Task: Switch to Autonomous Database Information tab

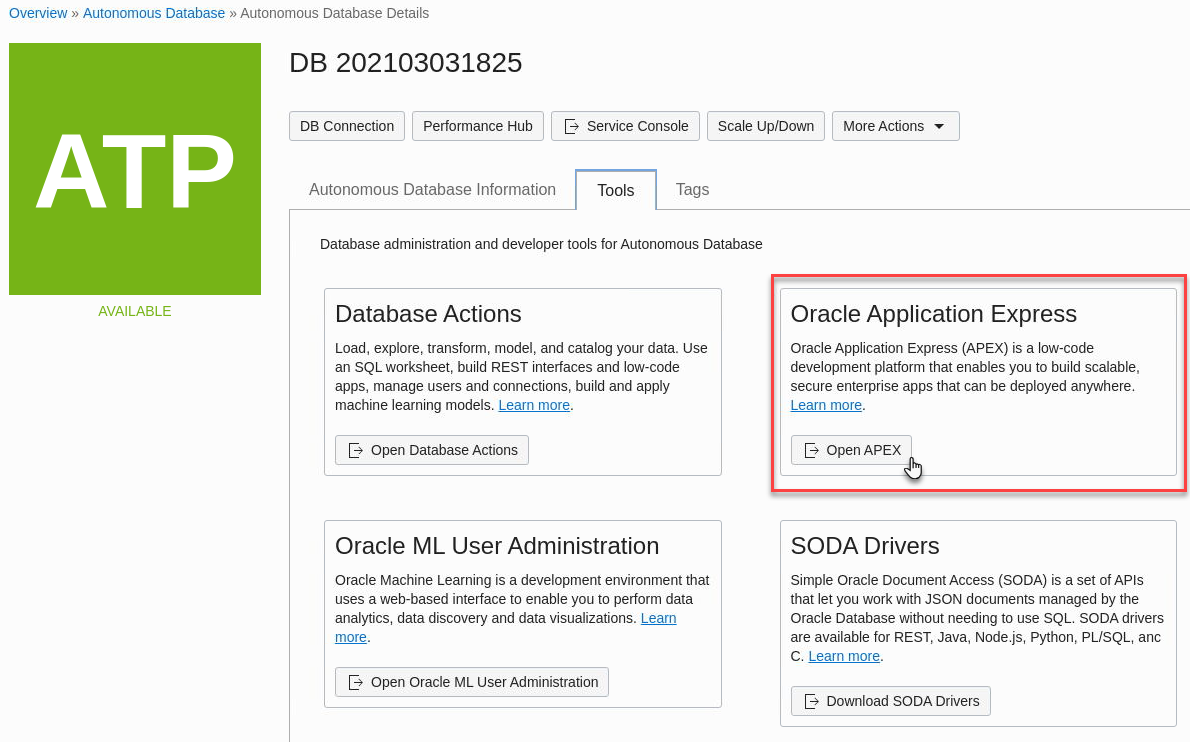Action: pos(432,190)
